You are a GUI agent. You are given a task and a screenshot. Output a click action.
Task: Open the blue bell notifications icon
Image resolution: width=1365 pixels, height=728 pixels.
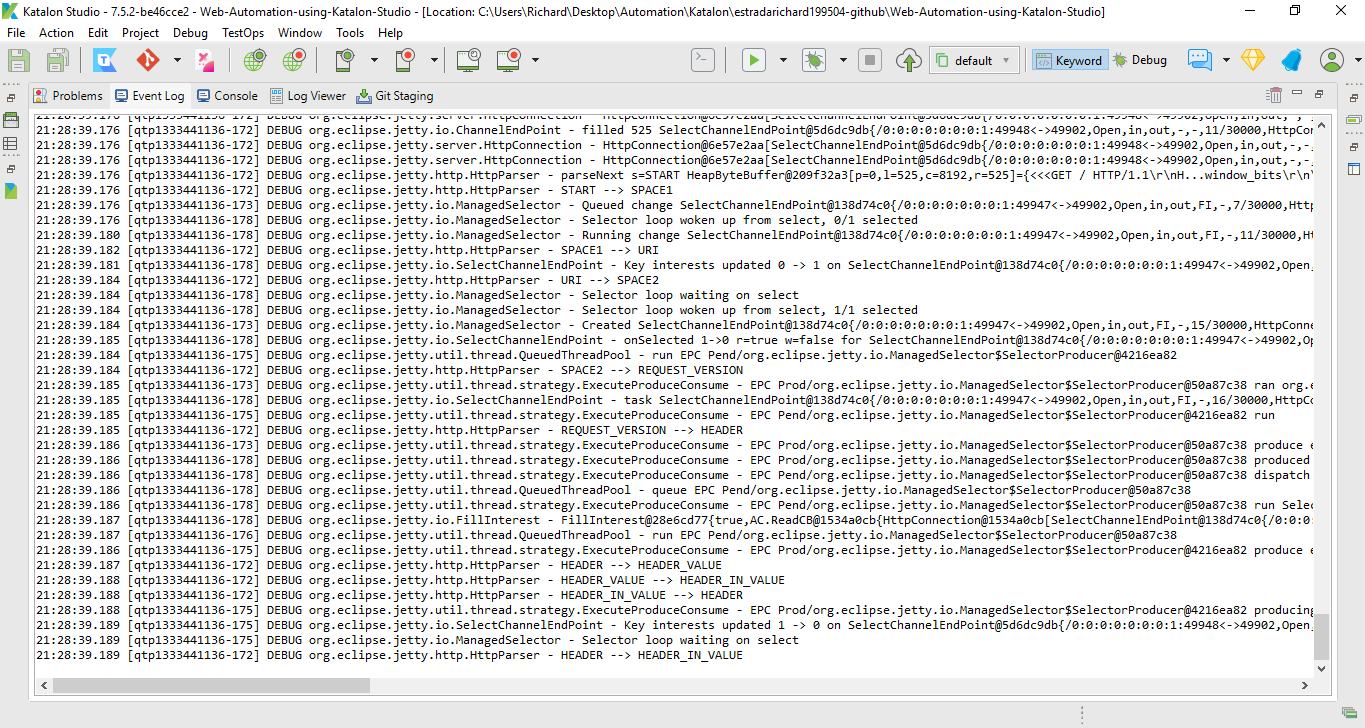[x=1291, y=60]
